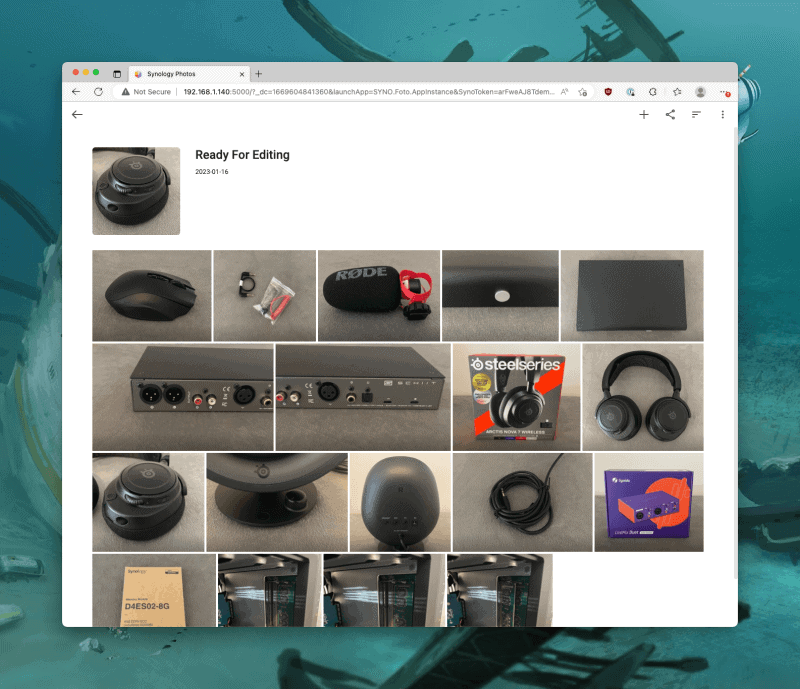Open the SteelSeries headset box photo

coord(516,397)
